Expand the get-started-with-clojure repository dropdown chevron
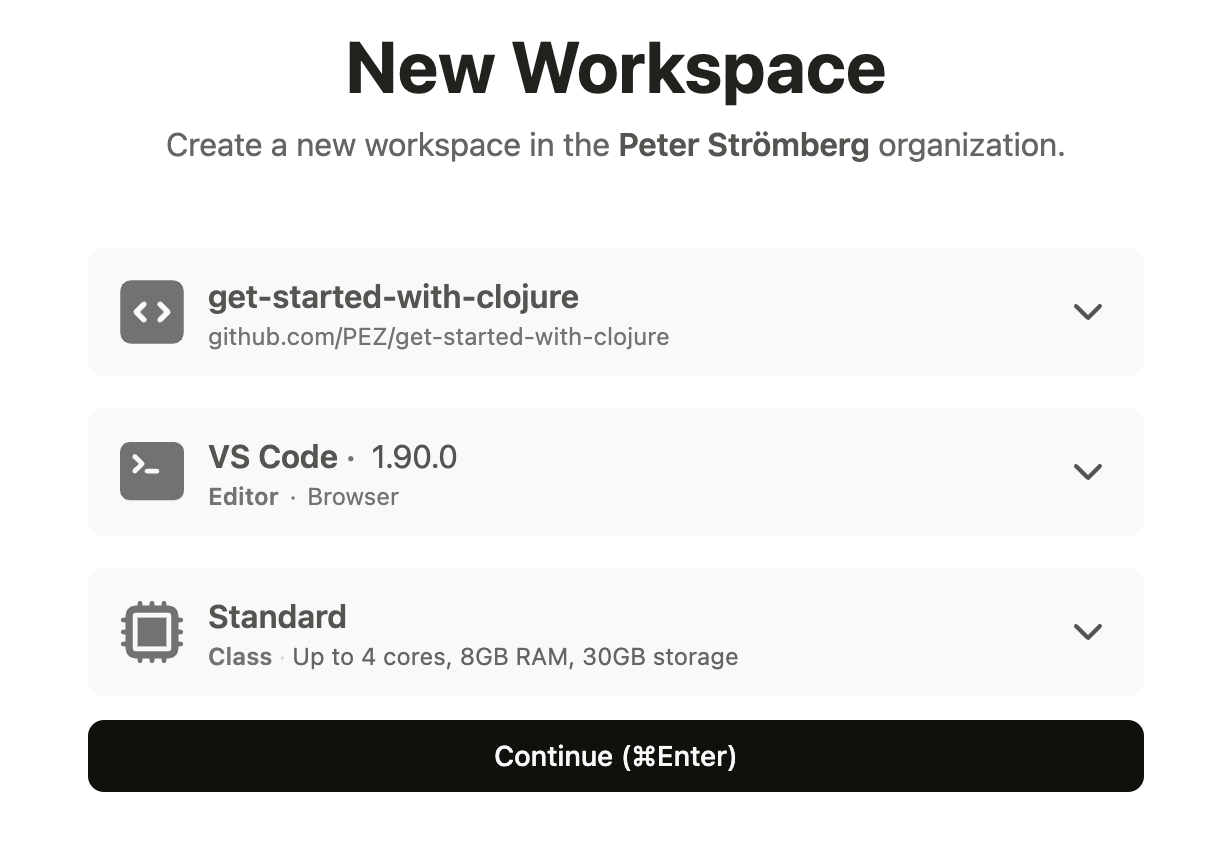The height and width of the screenshot is (846, 1220). (1087, 312)
